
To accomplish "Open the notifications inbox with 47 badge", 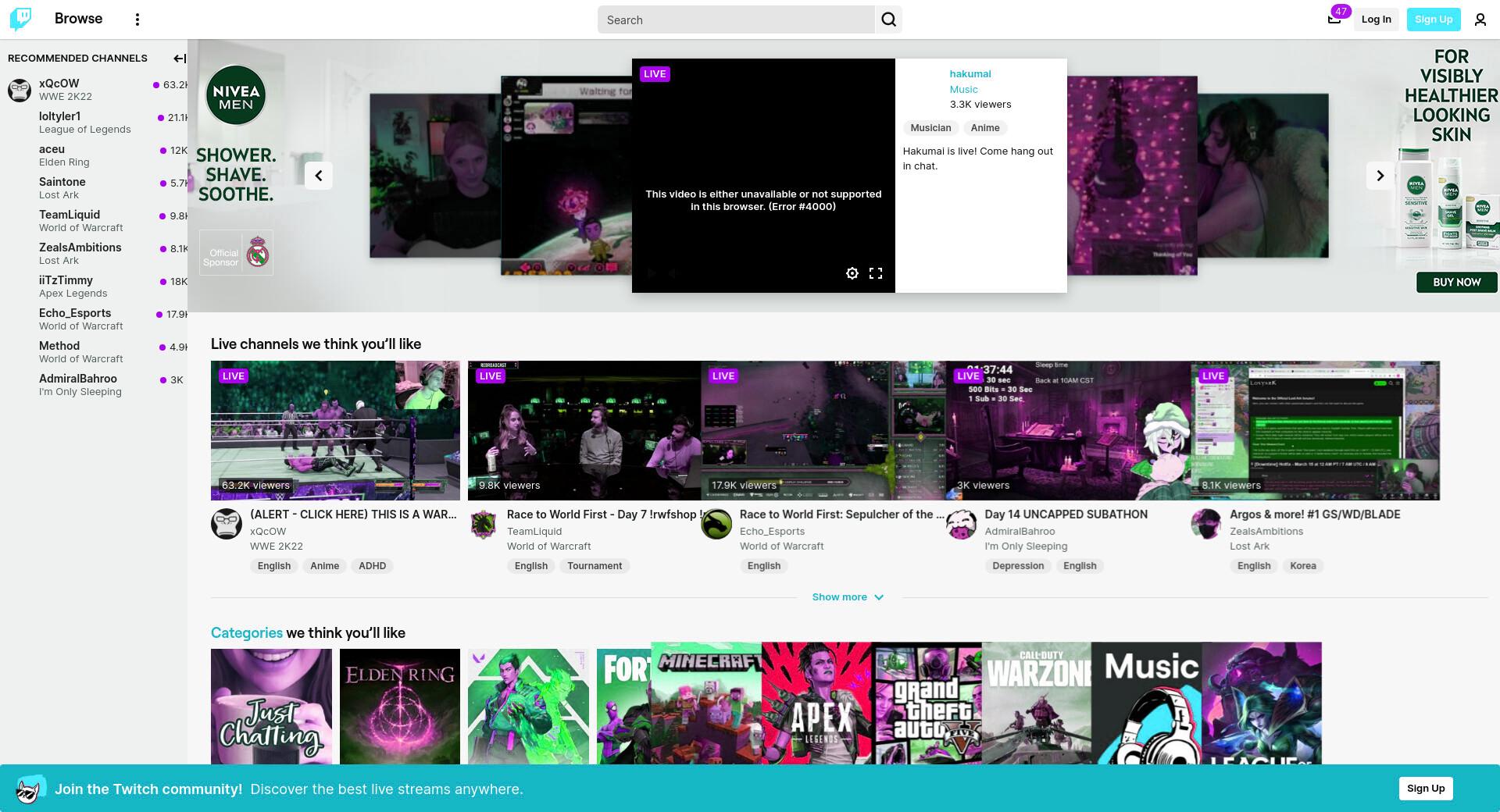I will [1334, 20].
